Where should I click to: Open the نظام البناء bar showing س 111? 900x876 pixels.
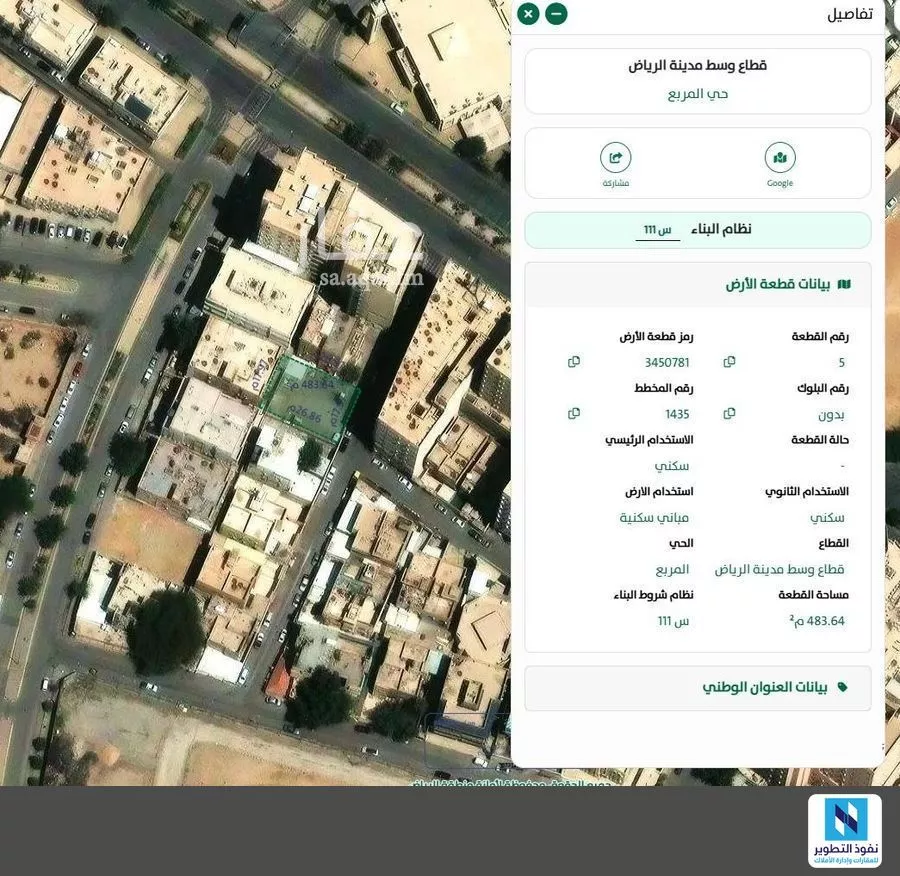tap(697, 230)
